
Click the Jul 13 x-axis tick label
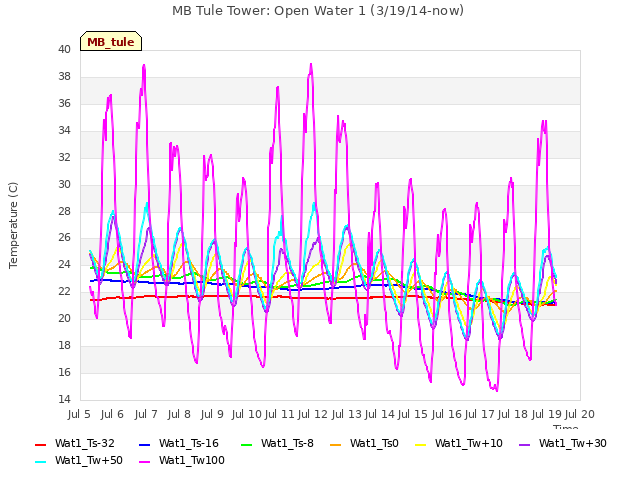coord(346,415)
